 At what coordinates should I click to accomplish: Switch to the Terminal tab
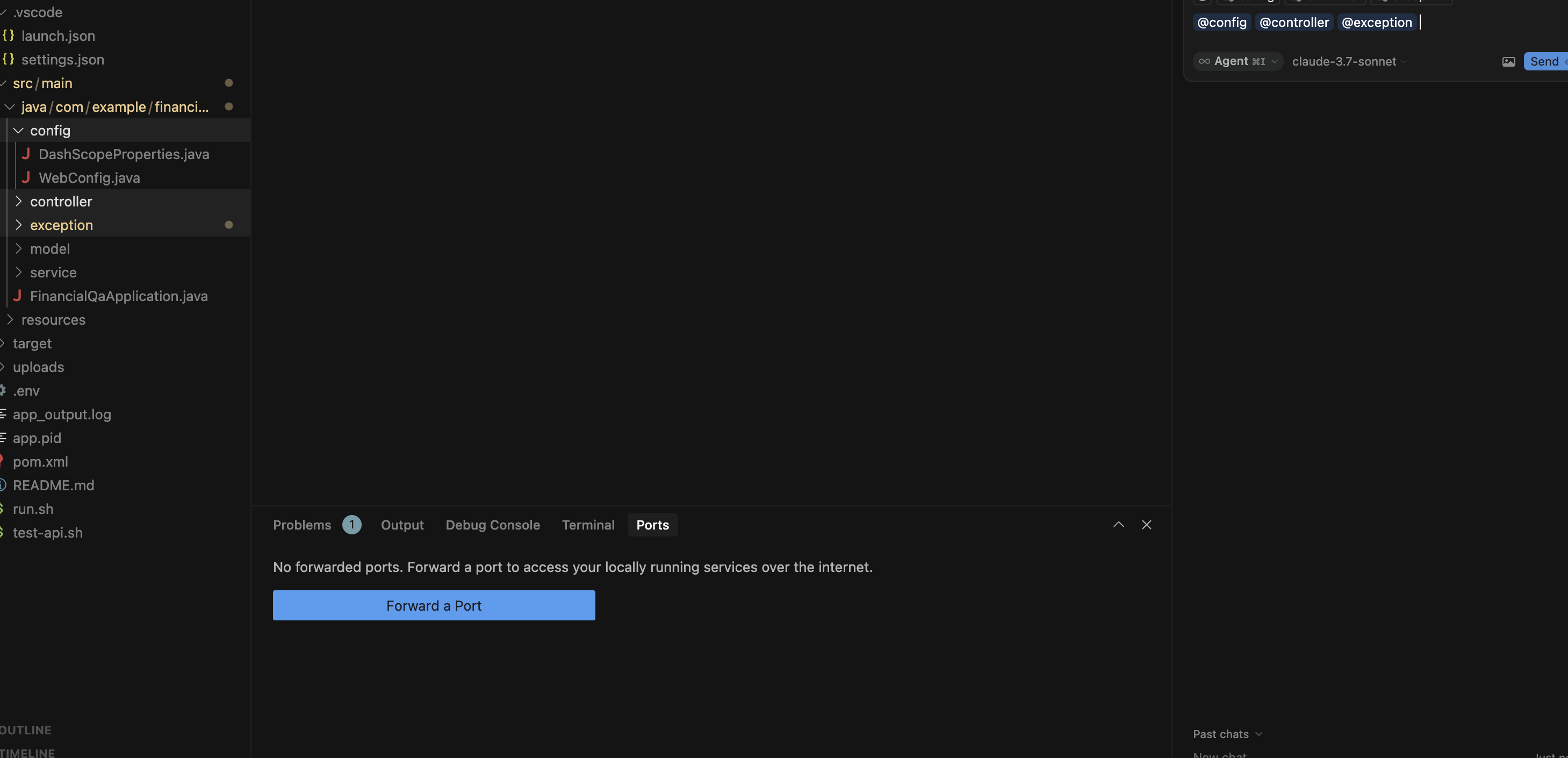(587, 525)
